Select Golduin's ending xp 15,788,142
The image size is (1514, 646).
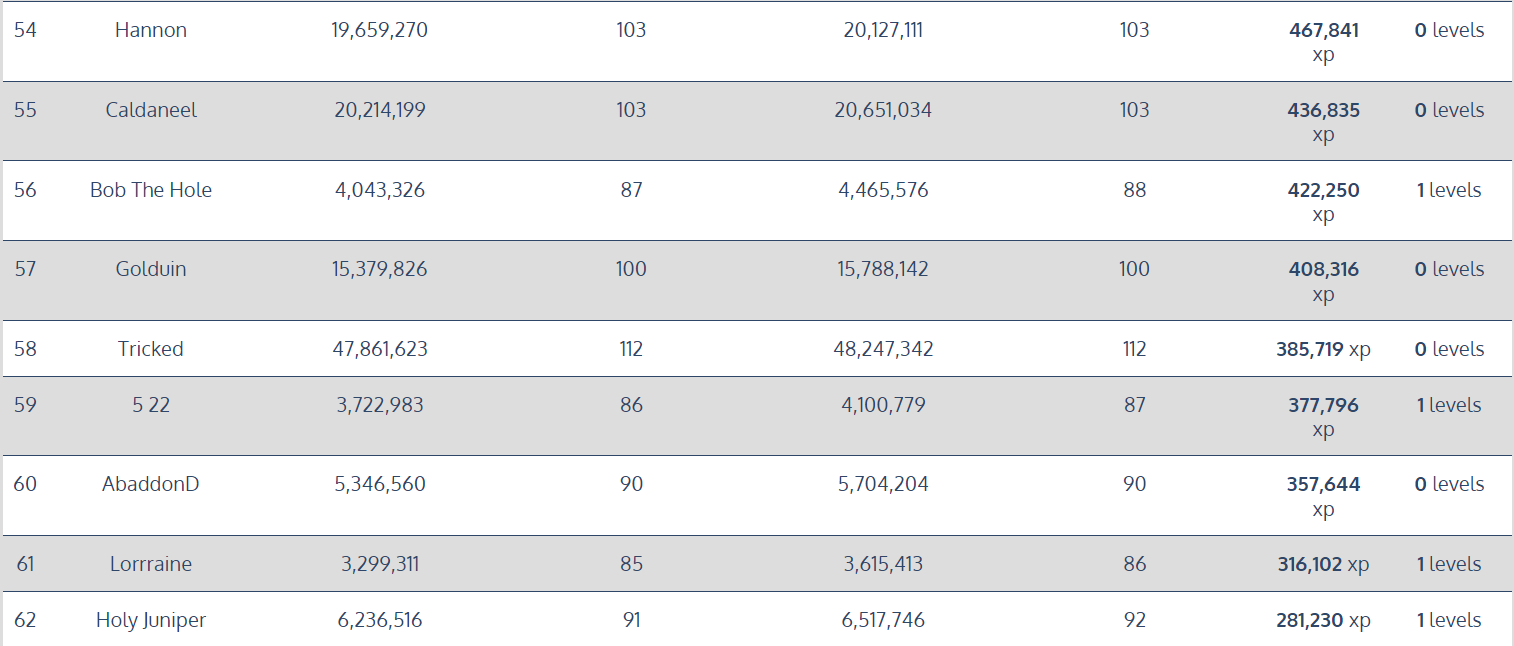[883, 269]
